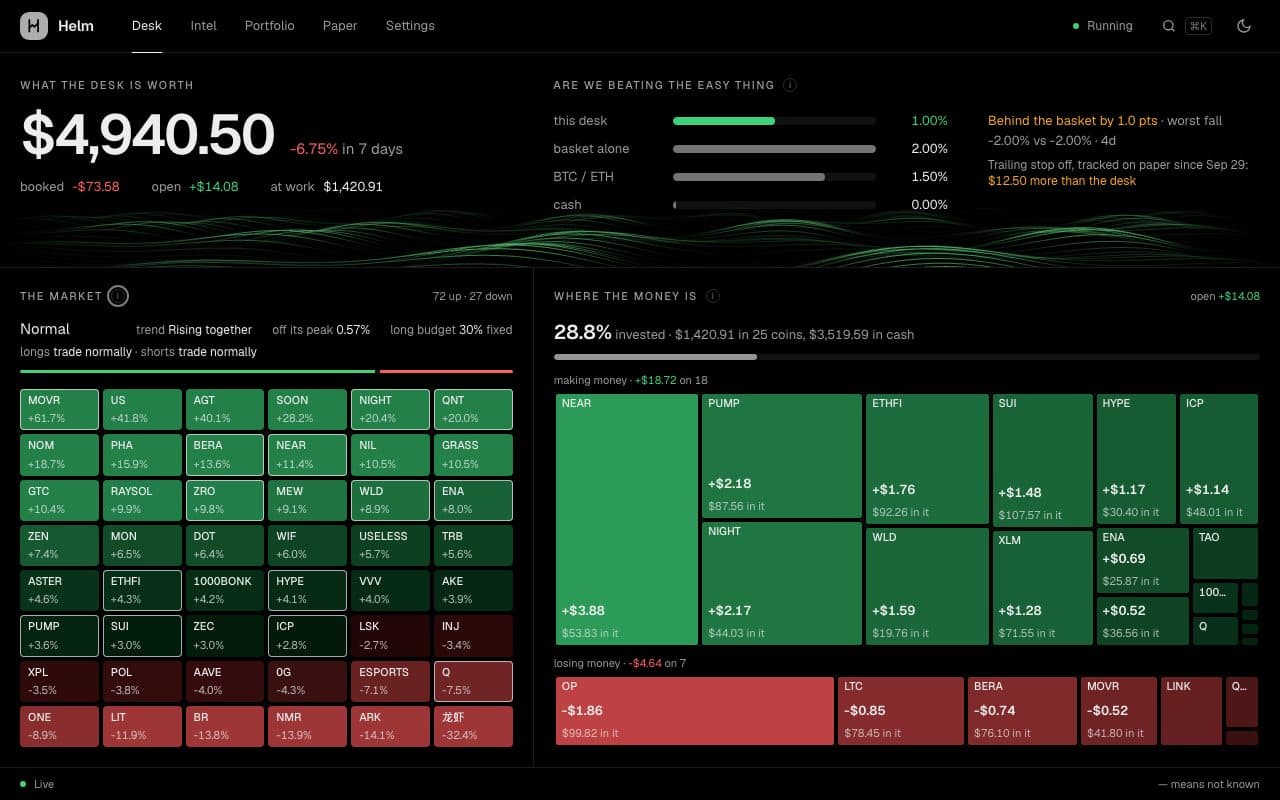This screenshot has height=800, width=1280.
Task: Select the NIGHT +20.4% market tile
Action: [x=391, y=409]
